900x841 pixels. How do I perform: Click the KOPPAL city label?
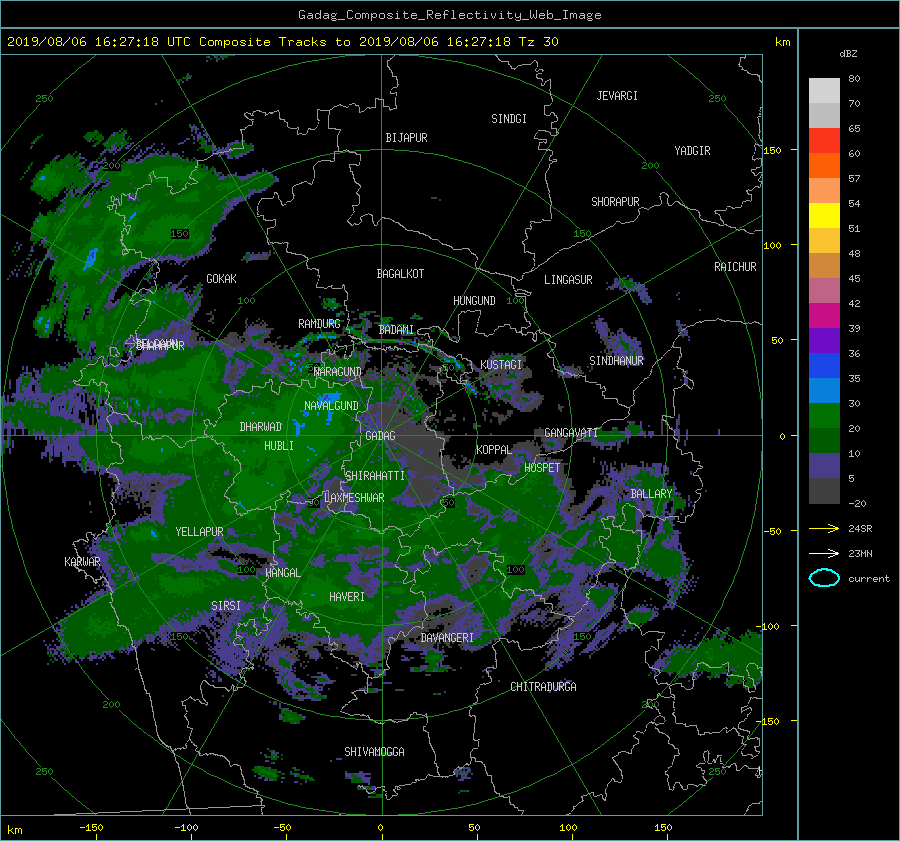pos(494,450)
